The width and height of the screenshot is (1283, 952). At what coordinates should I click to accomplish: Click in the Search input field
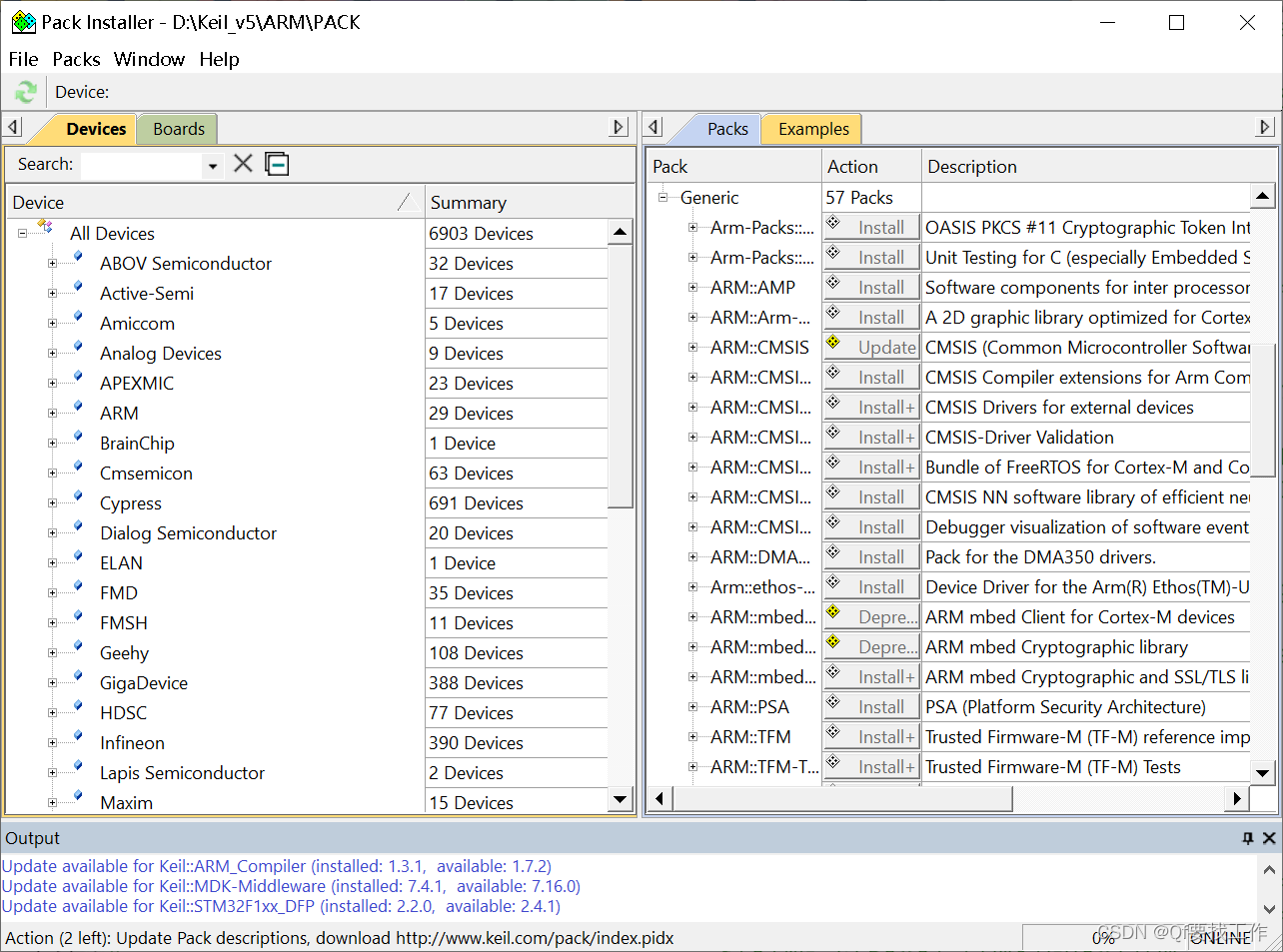[141, 166]
